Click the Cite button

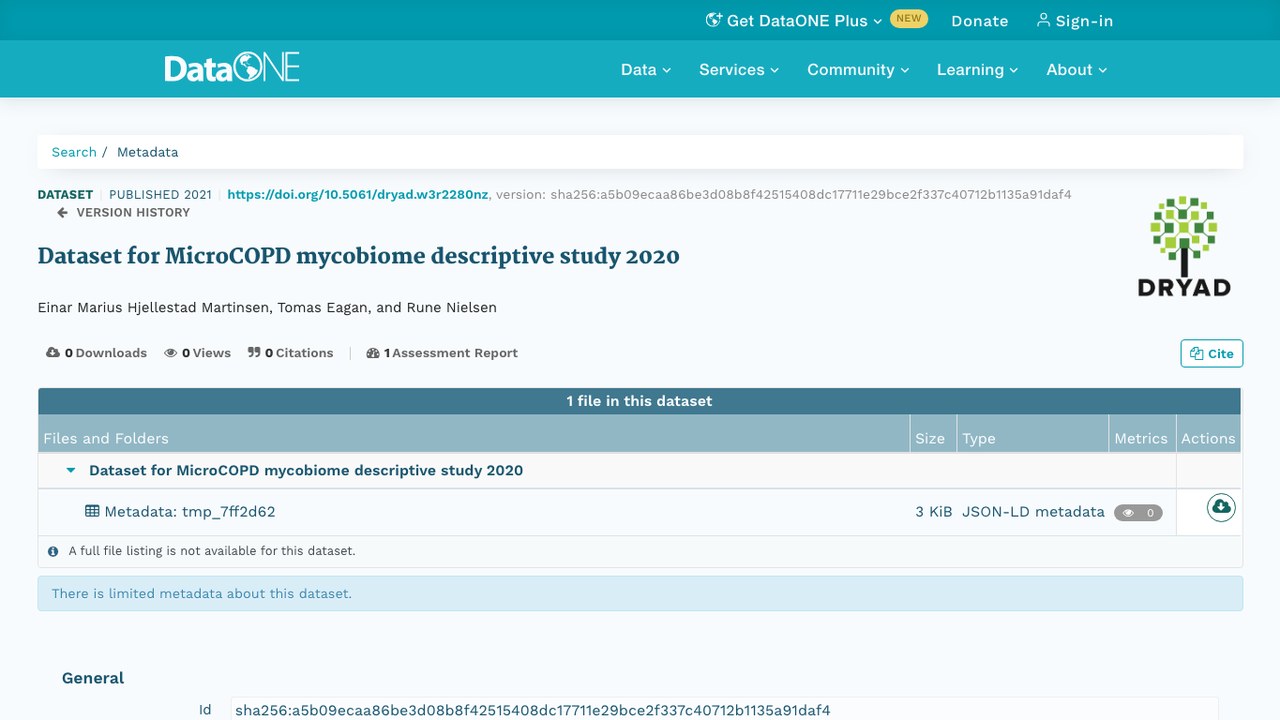1212,353
